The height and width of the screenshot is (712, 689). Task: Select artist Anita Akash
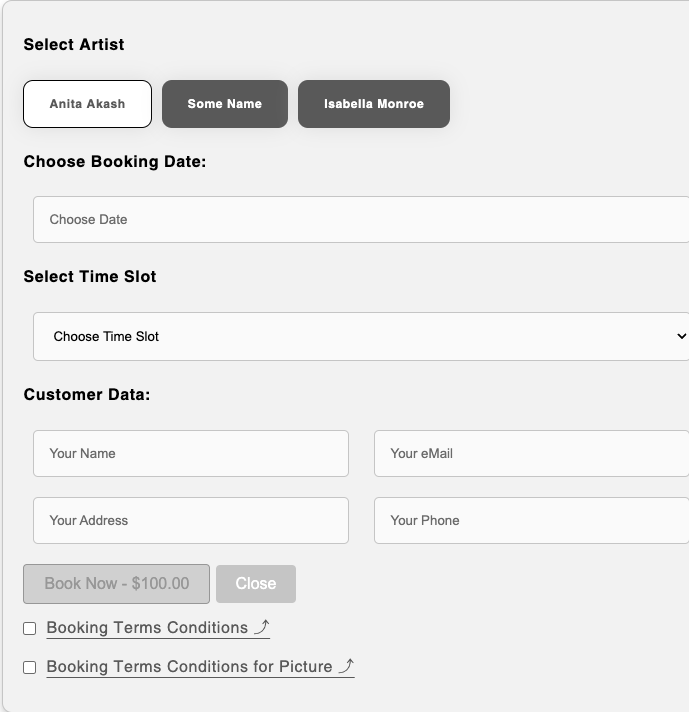(x=87, y=104)
